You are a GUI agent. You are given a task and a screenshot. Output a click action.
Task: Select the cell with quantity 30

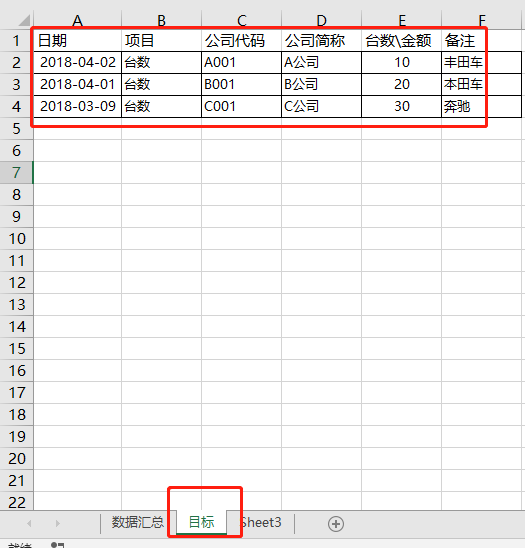coord(402,107)
